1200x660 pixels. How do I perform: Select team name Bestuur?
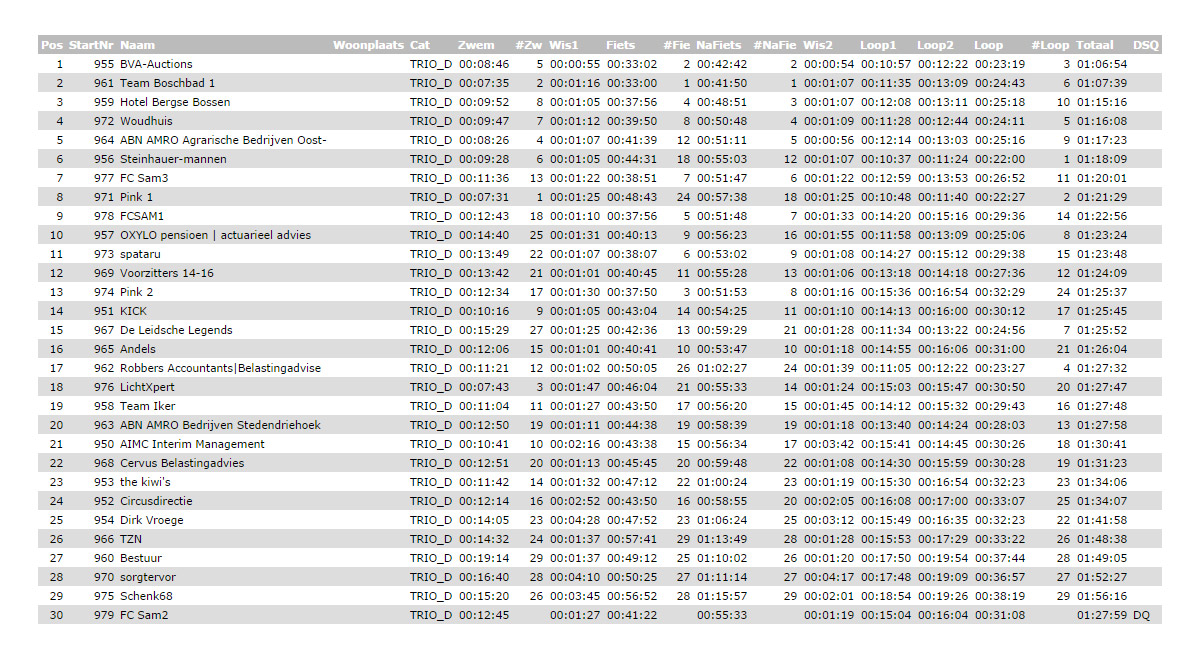[x=140, y=558]
